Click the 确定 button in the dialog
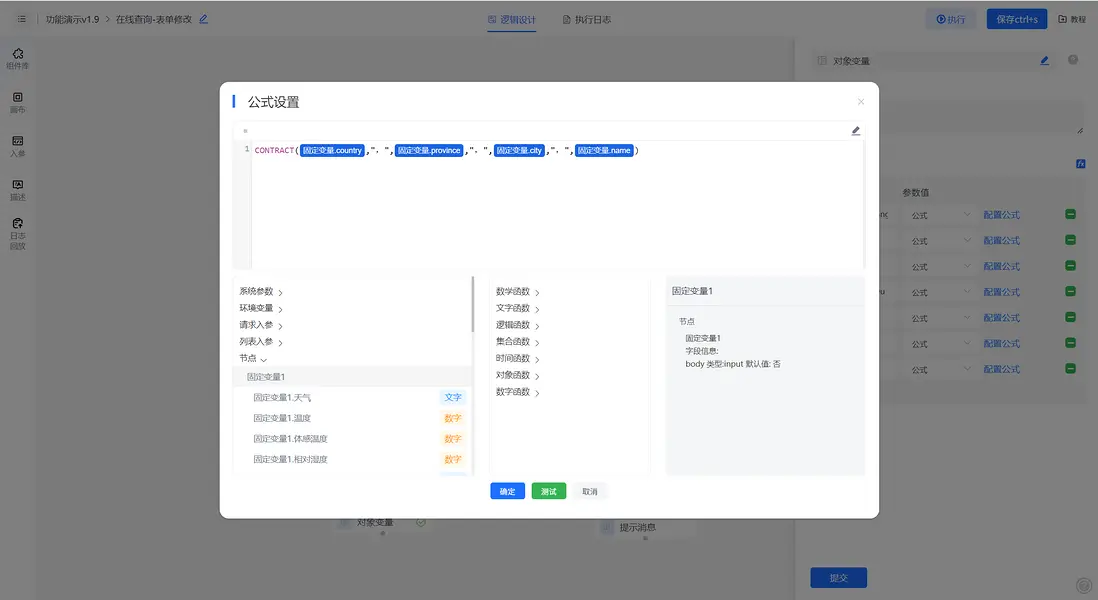The width and height of the screenshot is (1098, 600). pyautogui.click(x=507, y=491)
